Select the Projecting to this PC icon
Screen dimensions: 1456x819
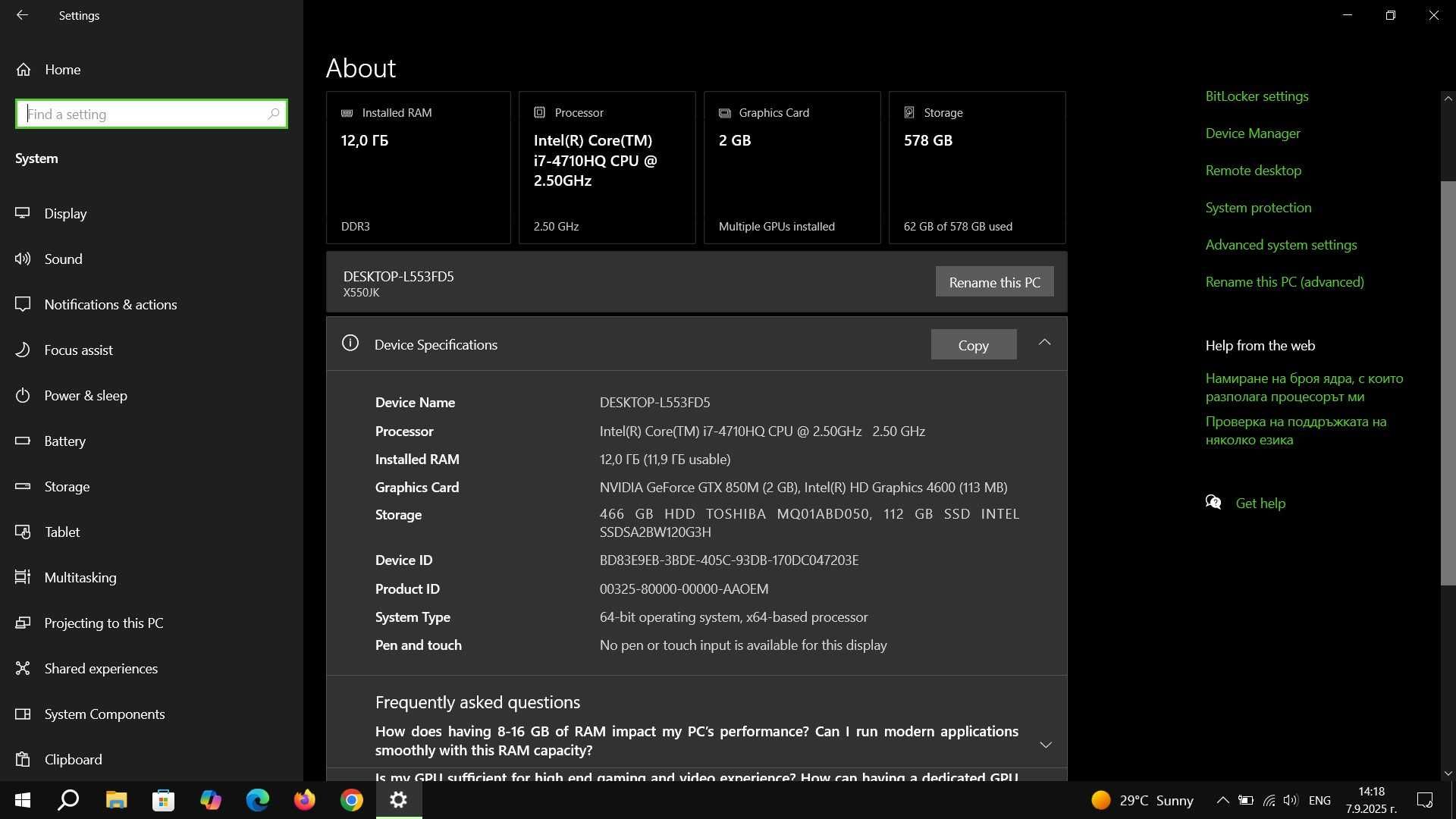(x=23, y=623)
